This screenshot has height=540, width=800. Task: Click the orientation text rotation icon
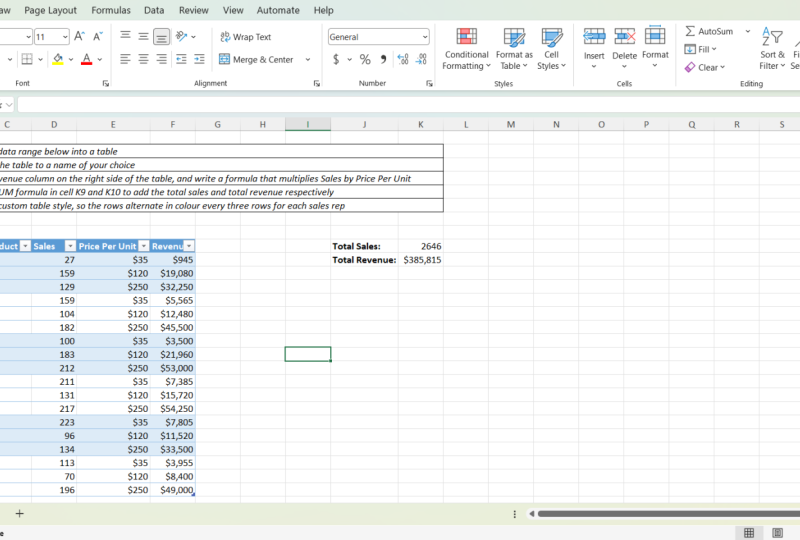point(182,36)
